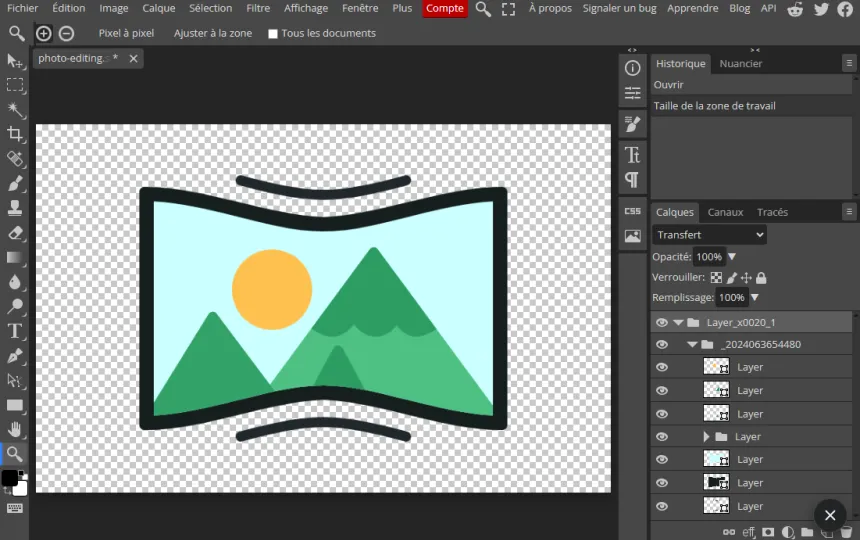Screen dimensions: 860x540
Task: Open the Filtre menu
Action: (x=258, y=8)
